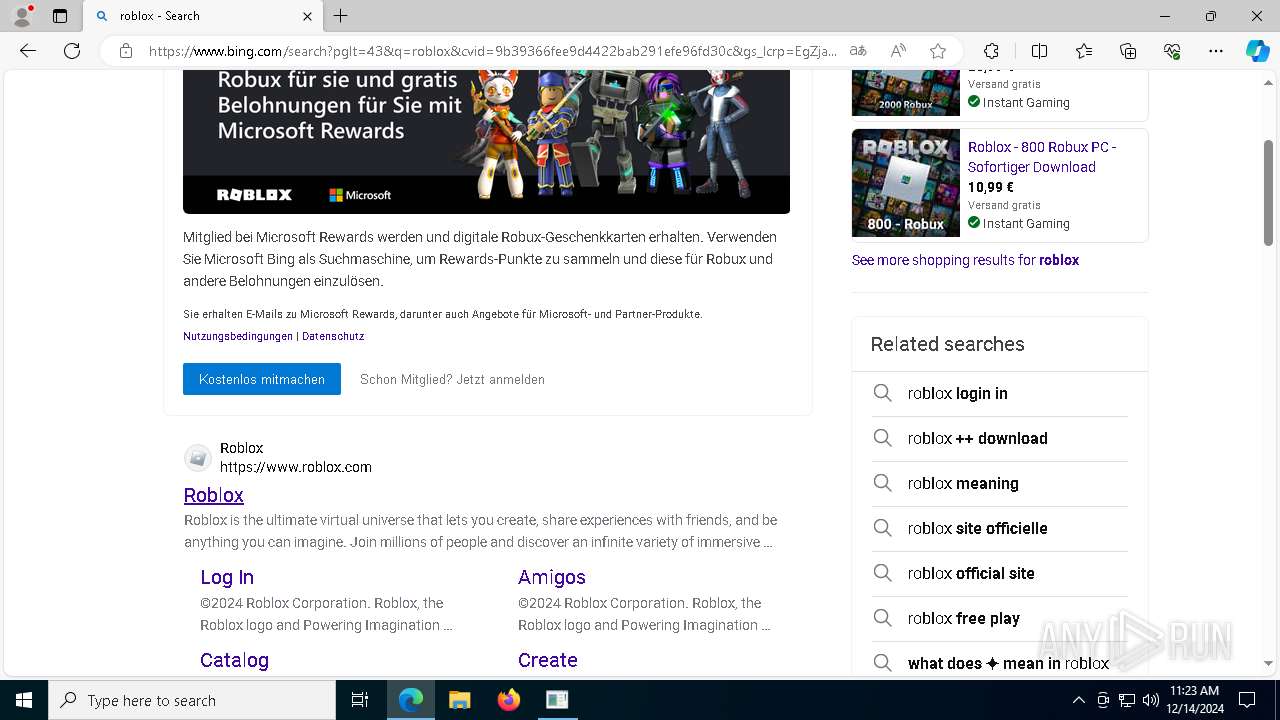Screen dimensions: 1280x720
Task: Click the browser back arrow
Action: tap(28, 51)
